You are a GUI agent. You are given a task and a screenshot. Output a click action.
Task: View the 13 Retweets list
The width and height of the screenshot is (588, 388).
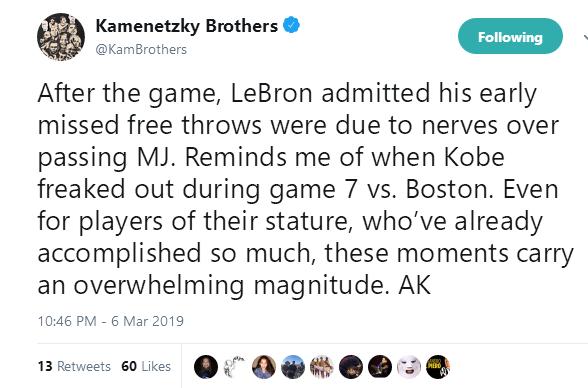(x=74, y=366)
